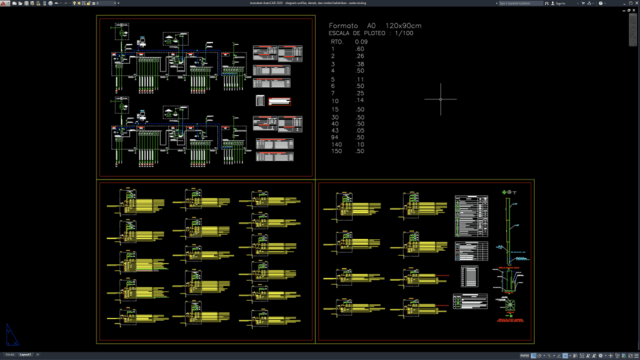Click the PAPER space button in status bar

coord(524,356)
